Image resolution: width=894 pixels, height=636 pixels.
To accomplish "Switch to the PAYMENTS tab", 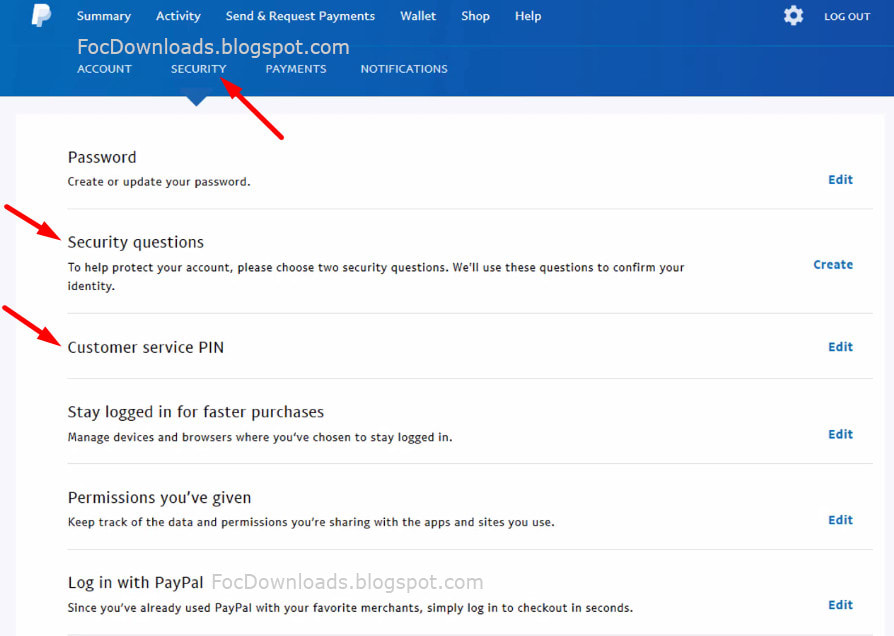I will (296, 69).
